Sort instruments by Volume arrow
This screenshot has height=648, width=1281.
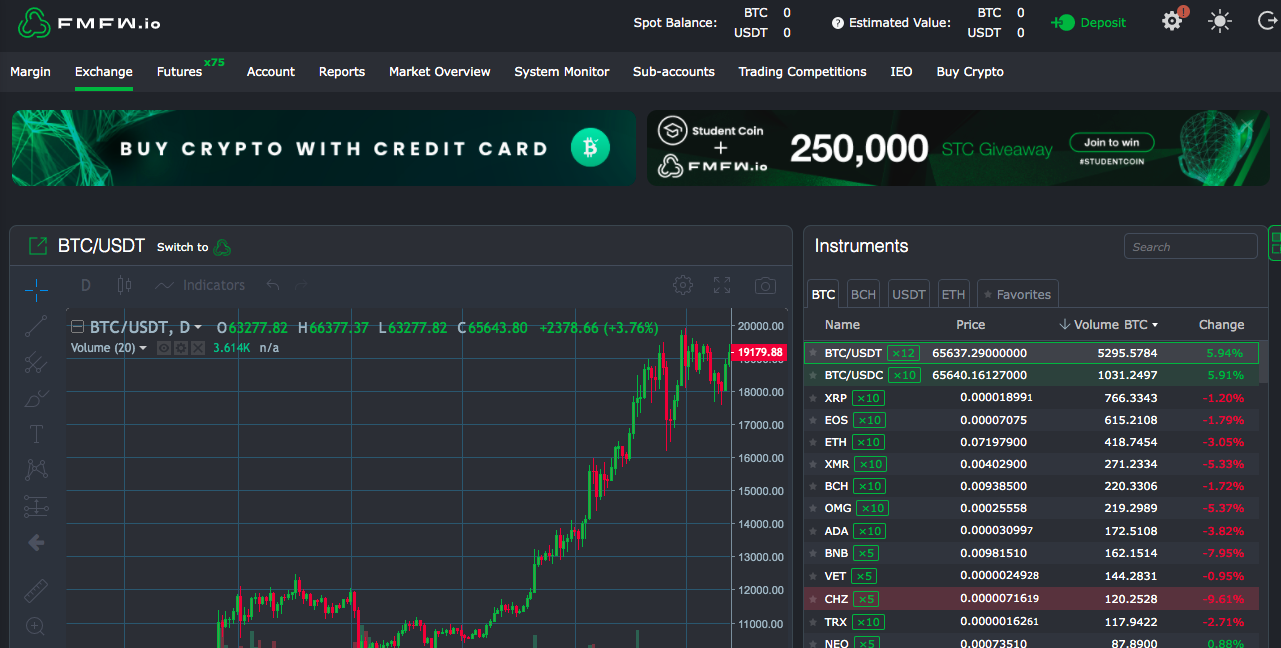1064,325
